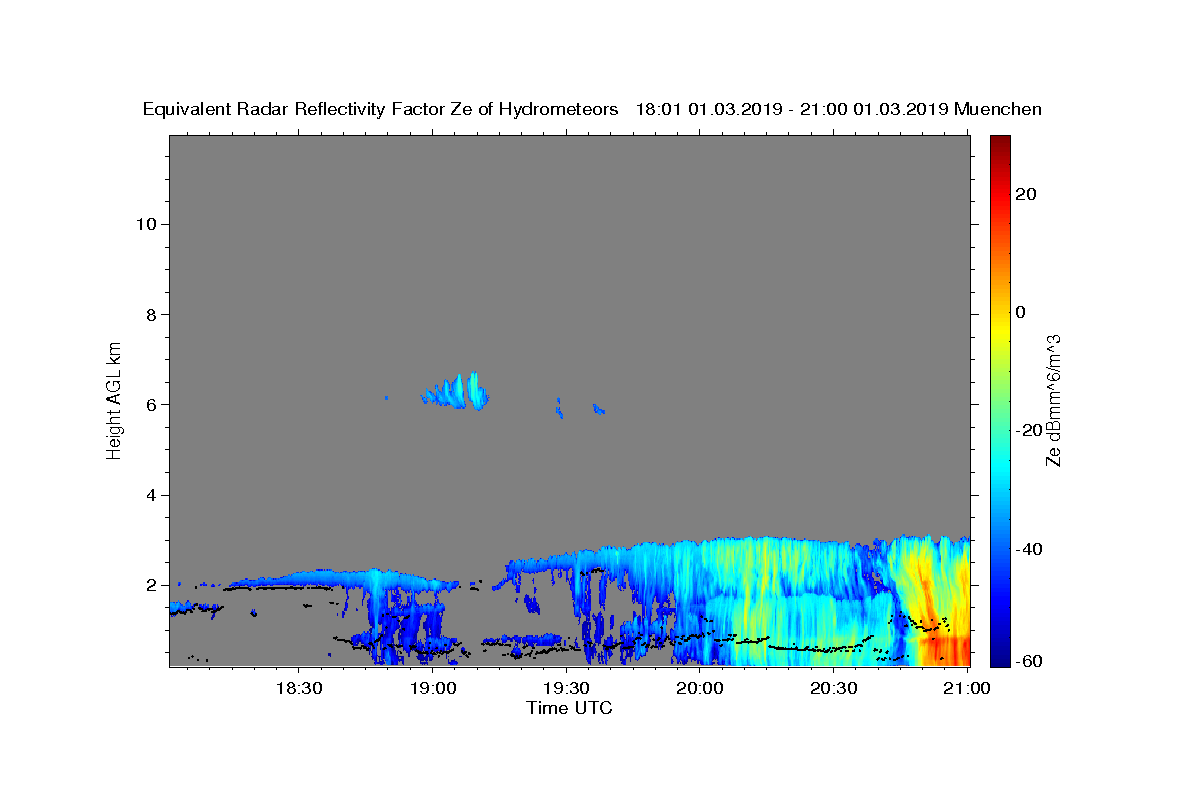Image resolution: width=1200 pixels, height=800 pixels.
Task: Click the 19:30 time tick label
Action: tap(566, 688)
